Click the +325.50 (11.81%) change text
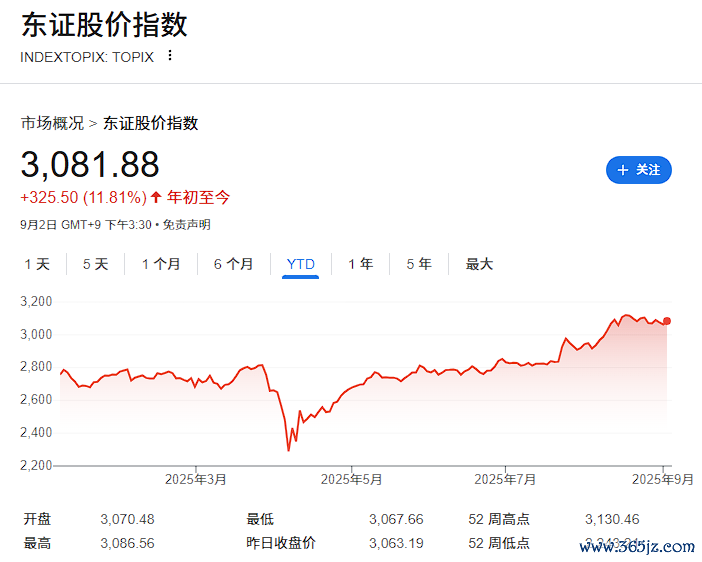 [x=84, y=197]
